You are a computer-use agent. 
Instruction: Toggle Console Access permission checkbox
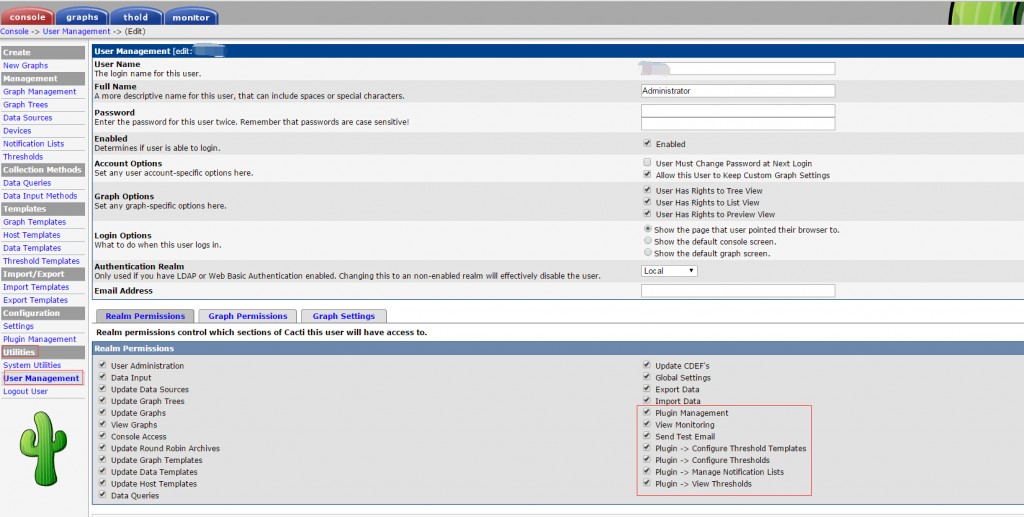[103, 435]
